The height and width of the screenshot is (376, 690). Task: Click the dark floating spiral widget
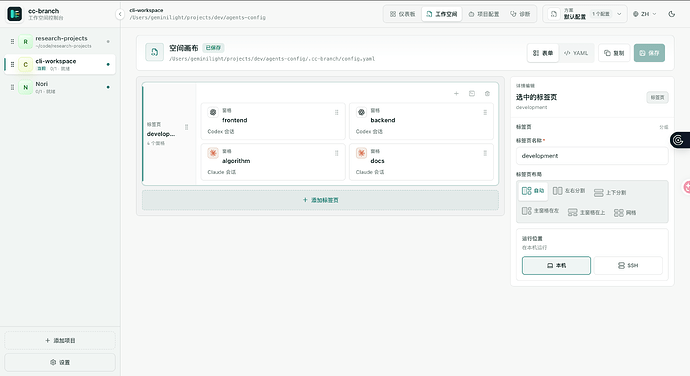pos(679,140)
